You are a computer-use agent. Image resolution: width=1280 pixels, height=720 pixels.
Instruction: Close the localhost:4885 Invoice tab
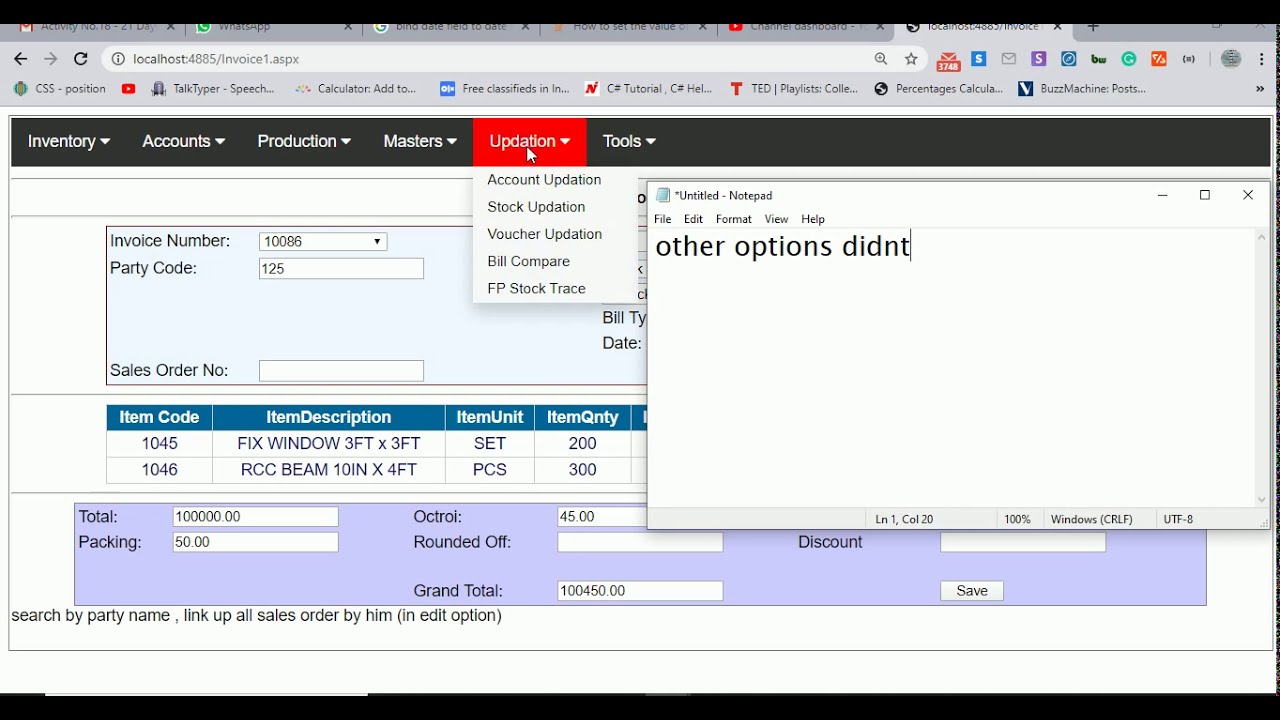click(x=1057, y=27)
